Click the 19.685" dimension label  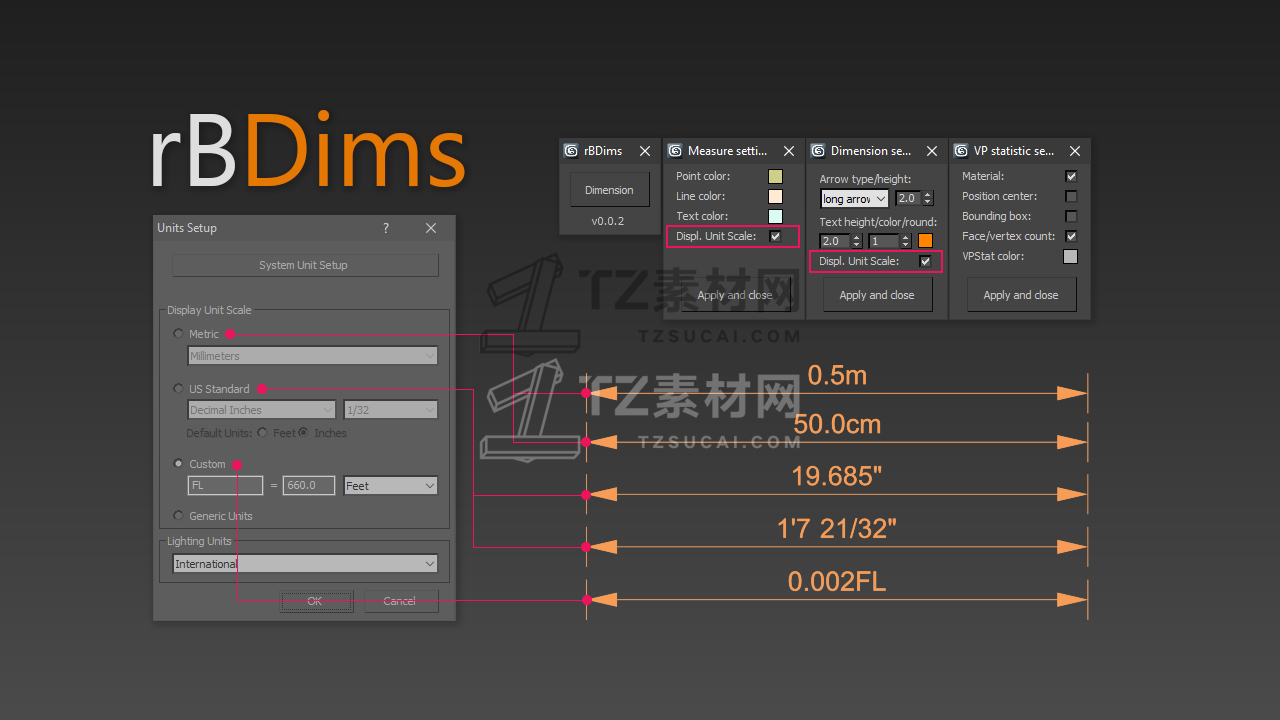837,476
